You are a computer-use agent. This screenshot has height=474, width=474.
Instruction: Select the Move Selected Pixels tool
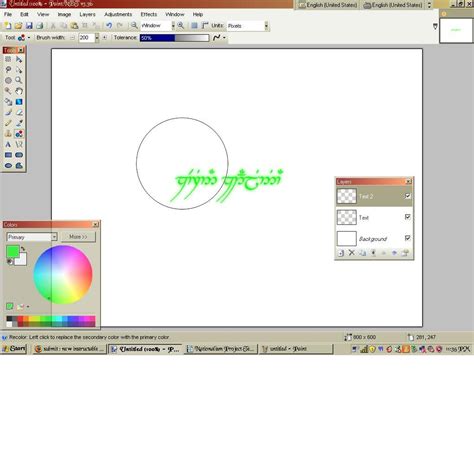pos(19,59)
